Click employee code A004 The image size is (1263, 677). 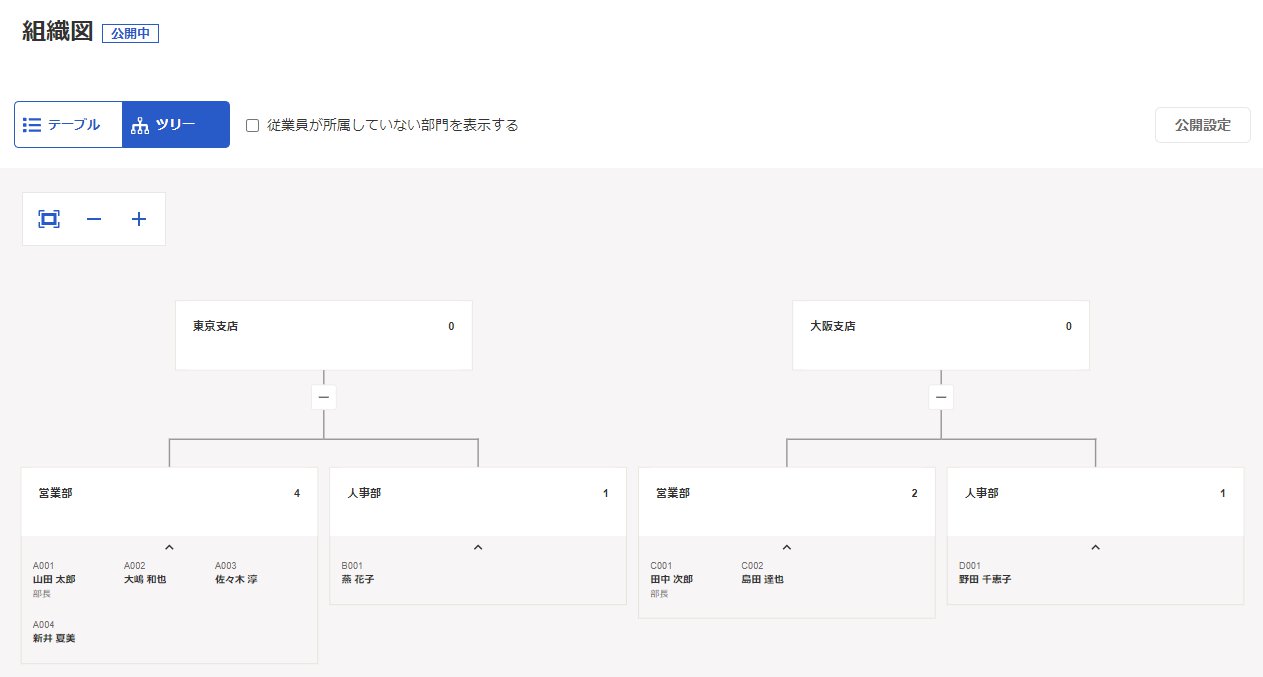tap(44, 624)
